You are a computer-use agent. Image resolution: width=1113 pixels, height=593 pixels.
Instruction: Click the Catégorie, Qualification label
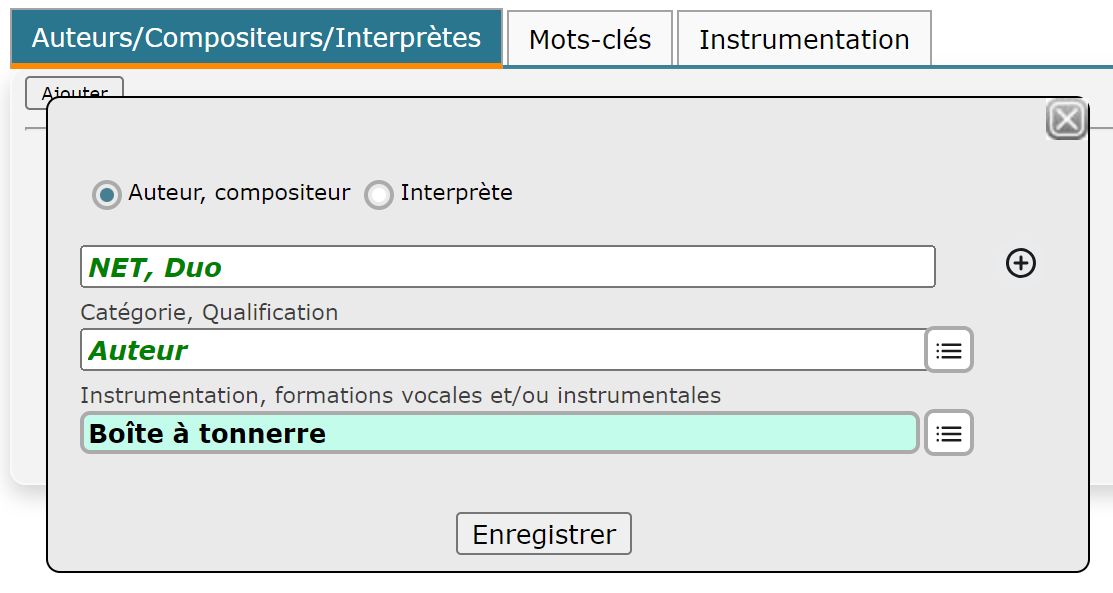[209, 312]
